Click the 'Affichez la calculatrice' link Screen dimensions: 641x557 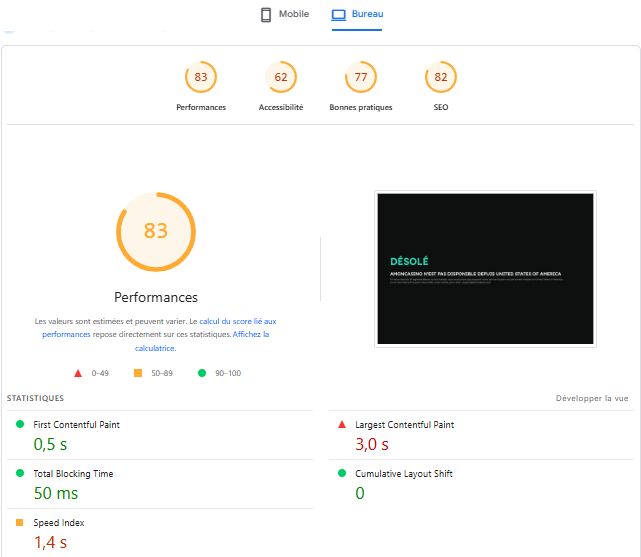point(251,335)
